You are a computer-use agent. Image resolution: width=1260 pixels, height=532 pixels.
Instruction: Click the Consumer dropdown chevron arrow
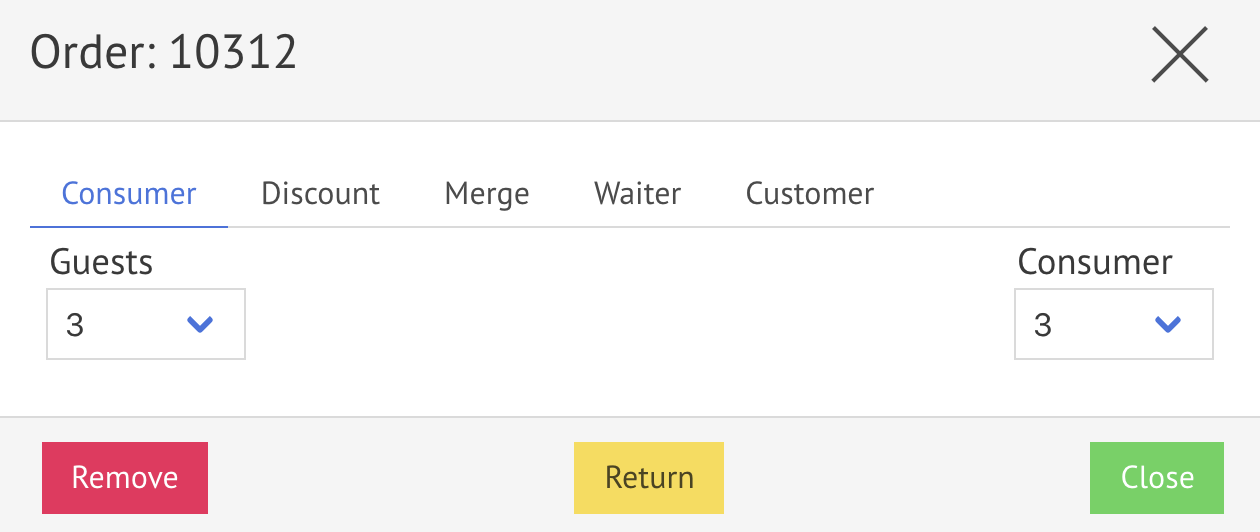pyautogui.click(x=1168, y=324)
